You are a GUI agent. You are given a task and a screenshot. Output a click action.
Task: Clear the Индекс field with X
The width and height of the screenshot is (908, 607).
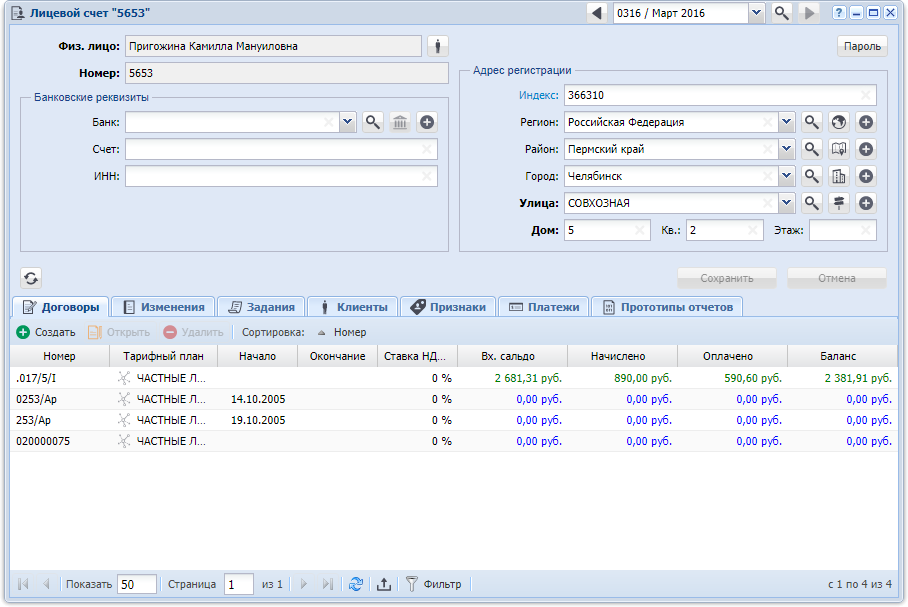pyautogui.click(x=865, y=96)
